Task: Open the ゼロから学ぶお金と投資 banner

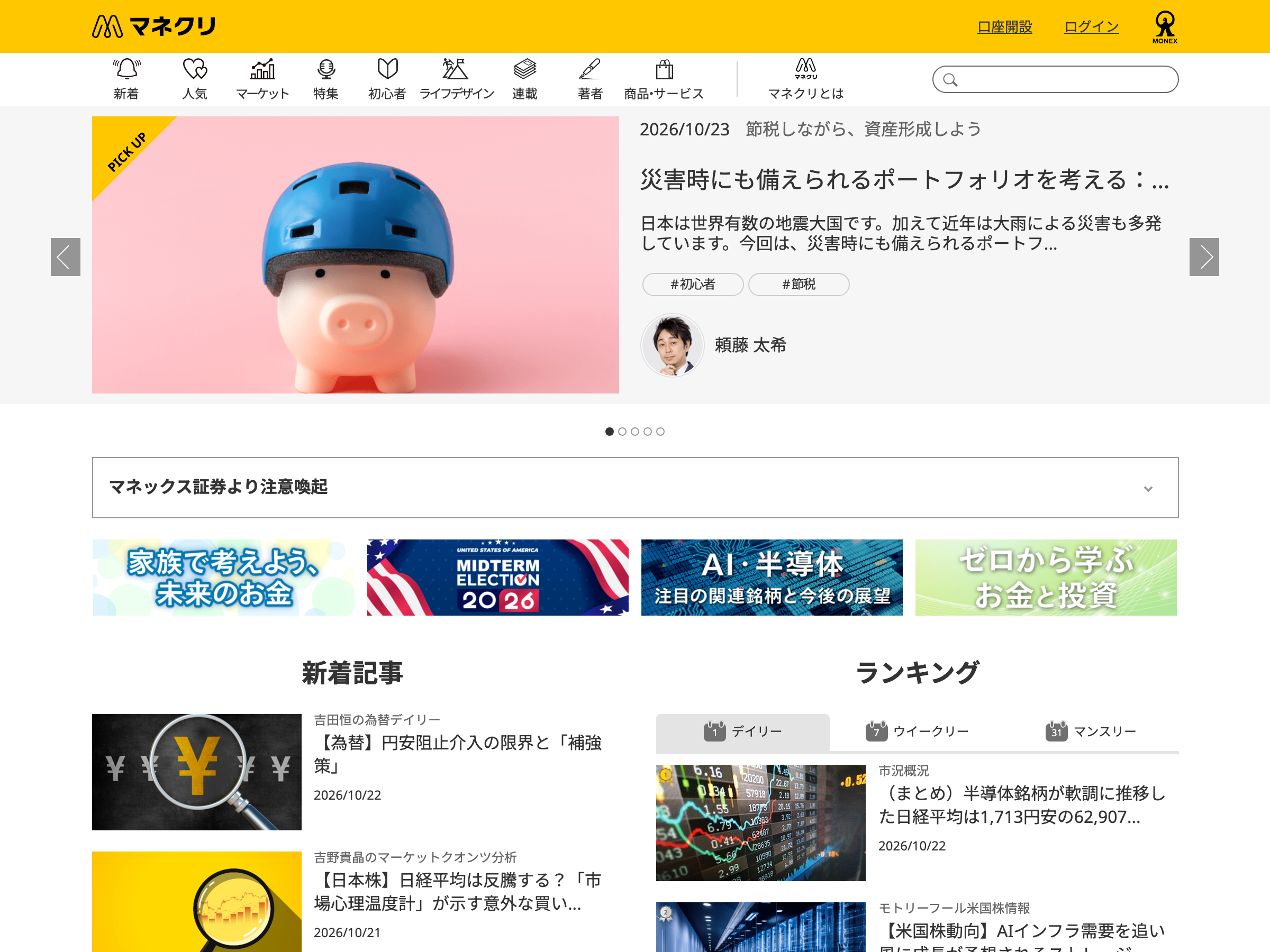Action: tap(1046, 578)
